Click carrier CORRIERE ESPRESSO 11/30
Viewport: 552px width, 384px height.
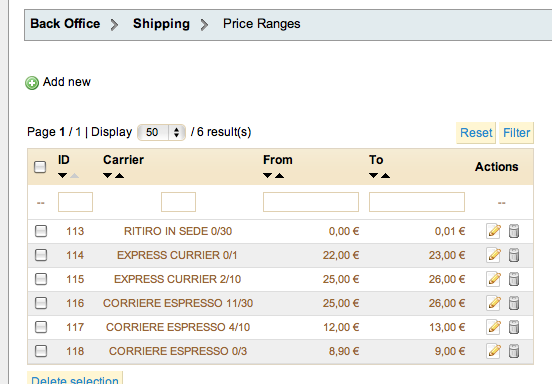pyautogui.click(x=178, y=303)
